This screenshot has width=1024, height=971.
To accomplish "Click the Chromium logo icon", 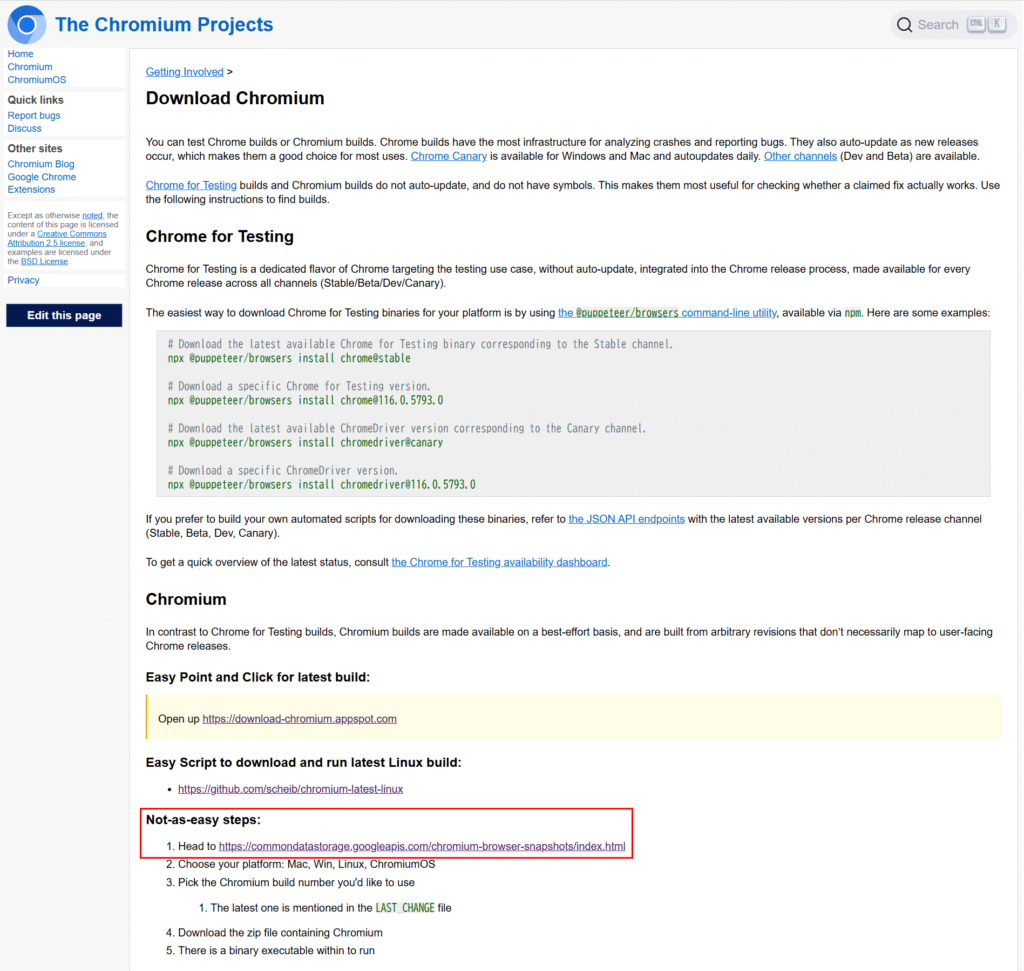I will pos(27,25).
